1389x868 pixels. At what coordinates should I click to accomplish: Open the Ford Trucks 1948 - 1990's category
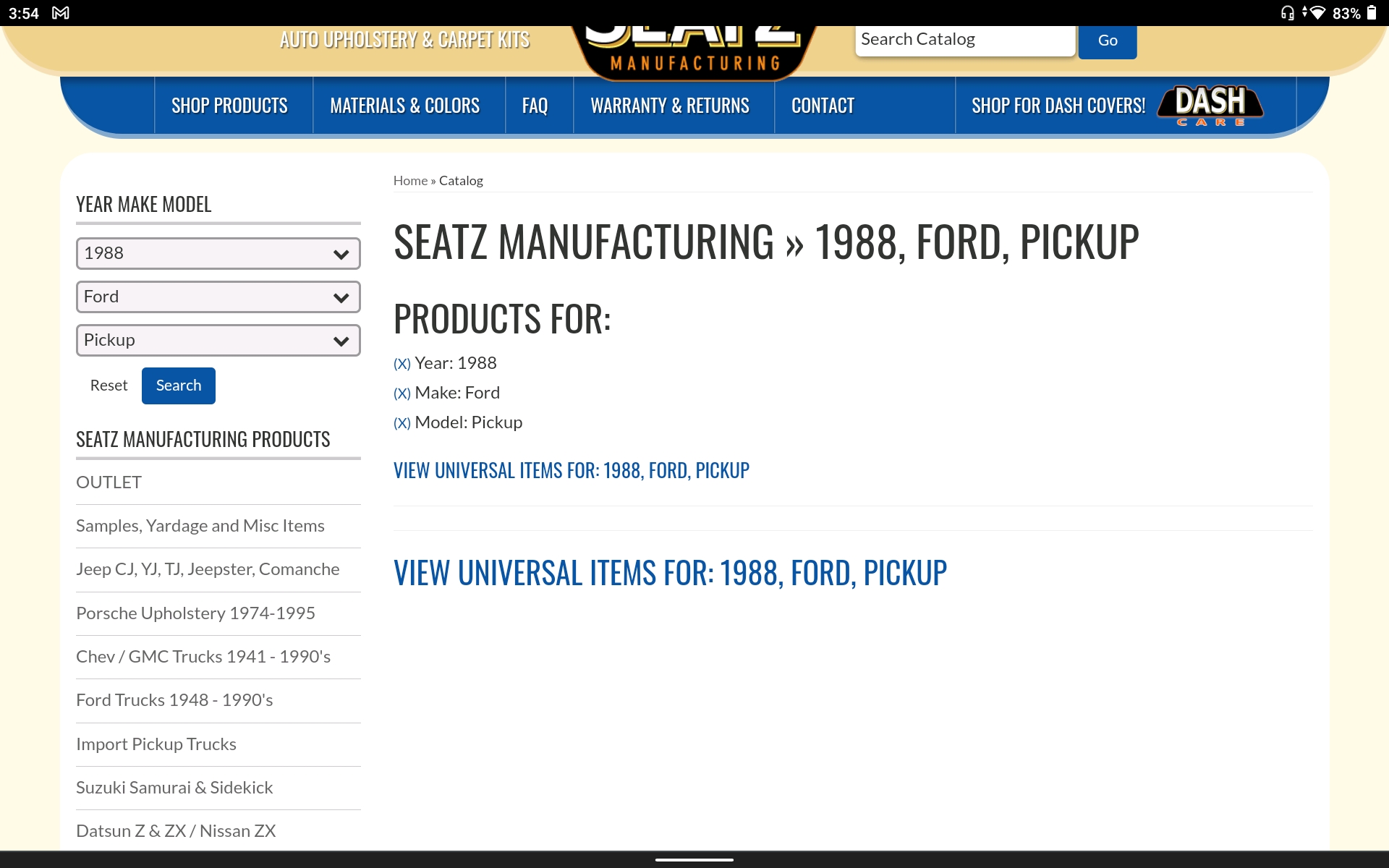coord(174,700)
